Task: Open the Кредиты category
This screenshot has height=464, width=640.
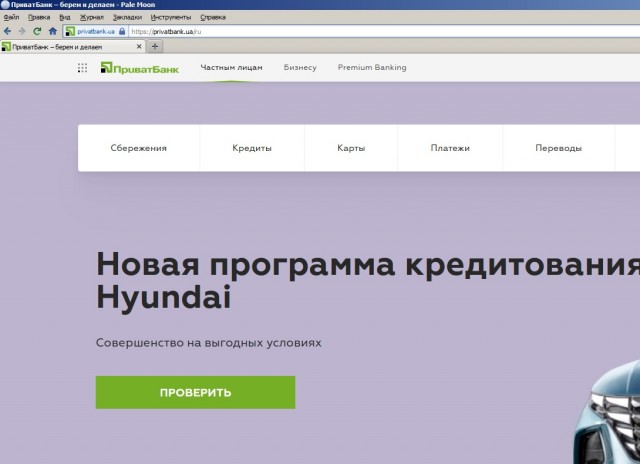Action: click(x=252, y=148)
